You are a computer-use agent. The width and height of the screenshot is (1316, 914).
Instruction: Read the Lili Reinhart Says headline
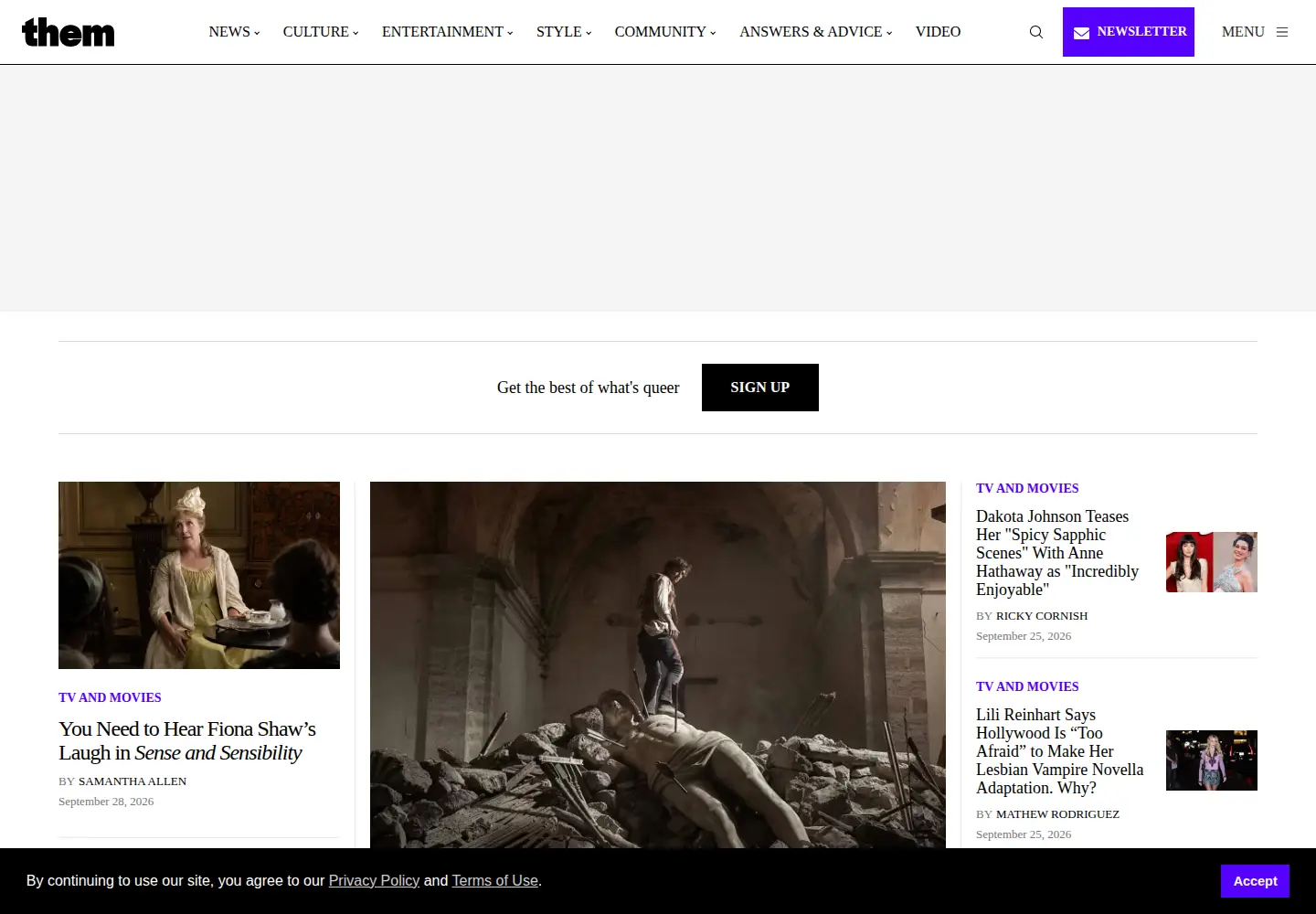click(x=1060, y=751)
